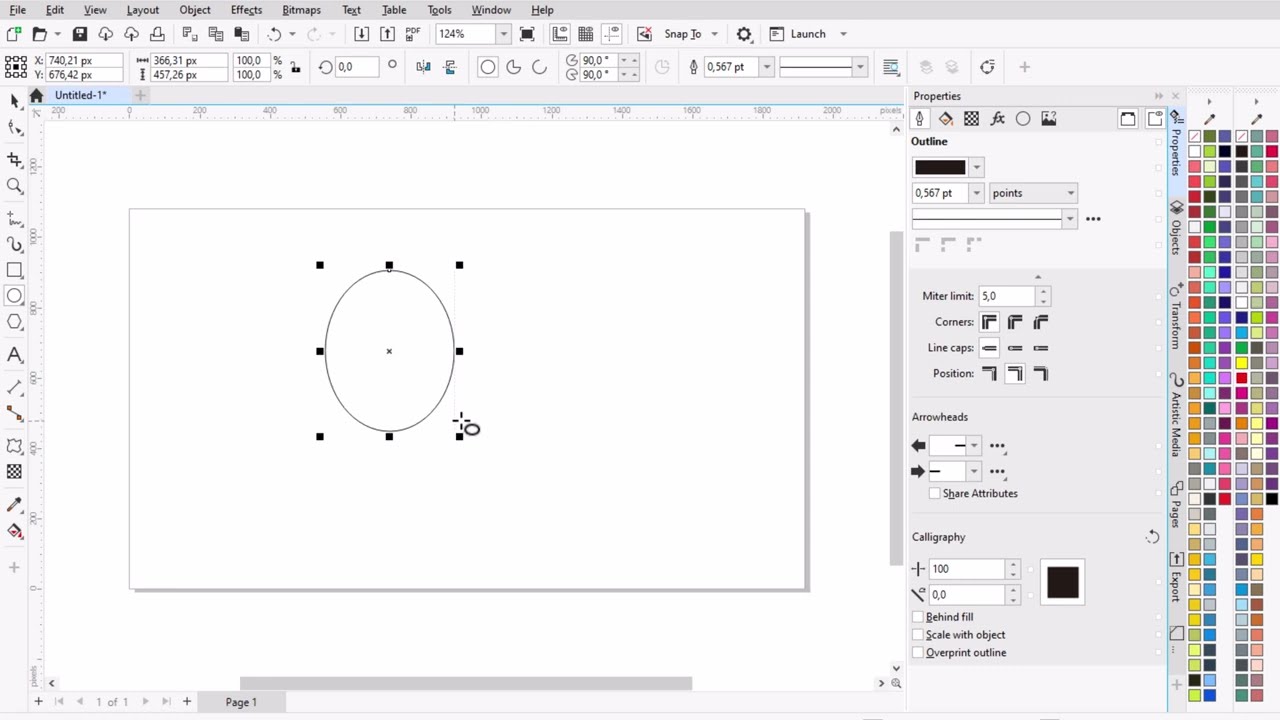Open Fill tab in Properties docker
Image resolution: width=1280 pixels, height=720 pixels.
coord(945,119)
